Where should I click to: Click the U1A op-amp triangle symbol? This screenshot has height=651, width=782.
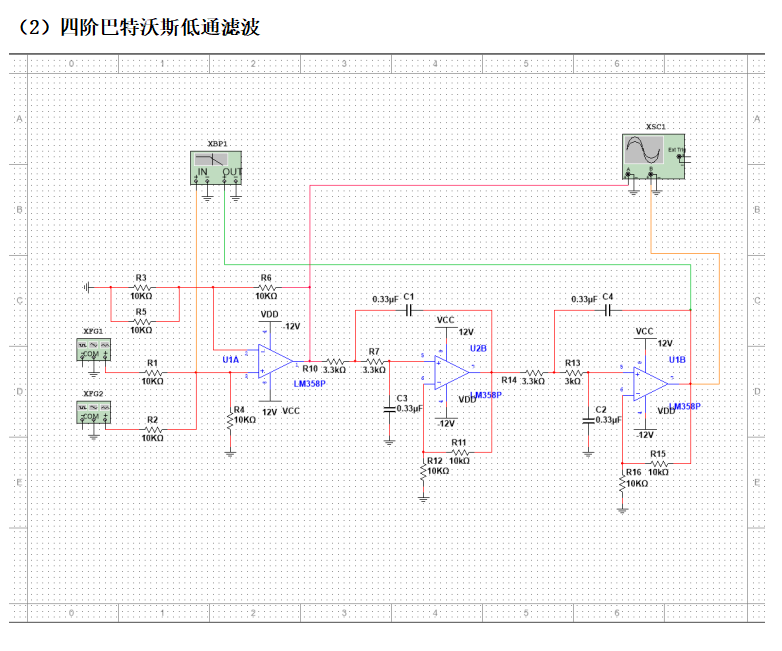coord(275,362)
